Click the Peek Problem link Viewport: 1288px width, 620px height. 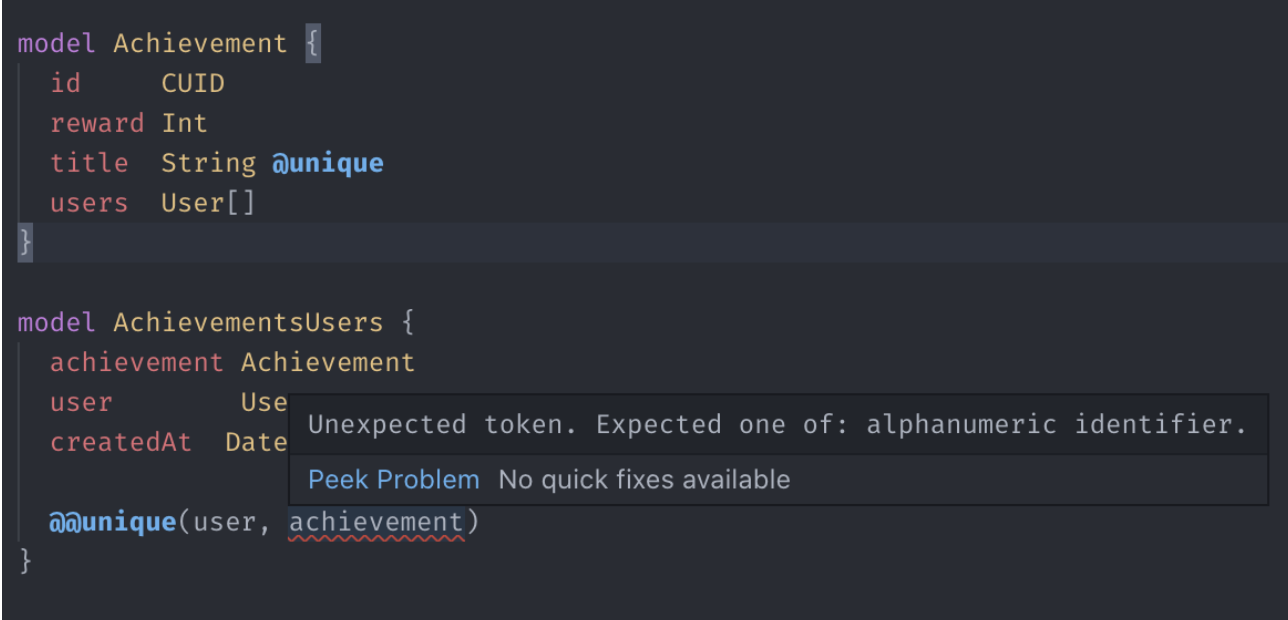[x=393, y=480]
